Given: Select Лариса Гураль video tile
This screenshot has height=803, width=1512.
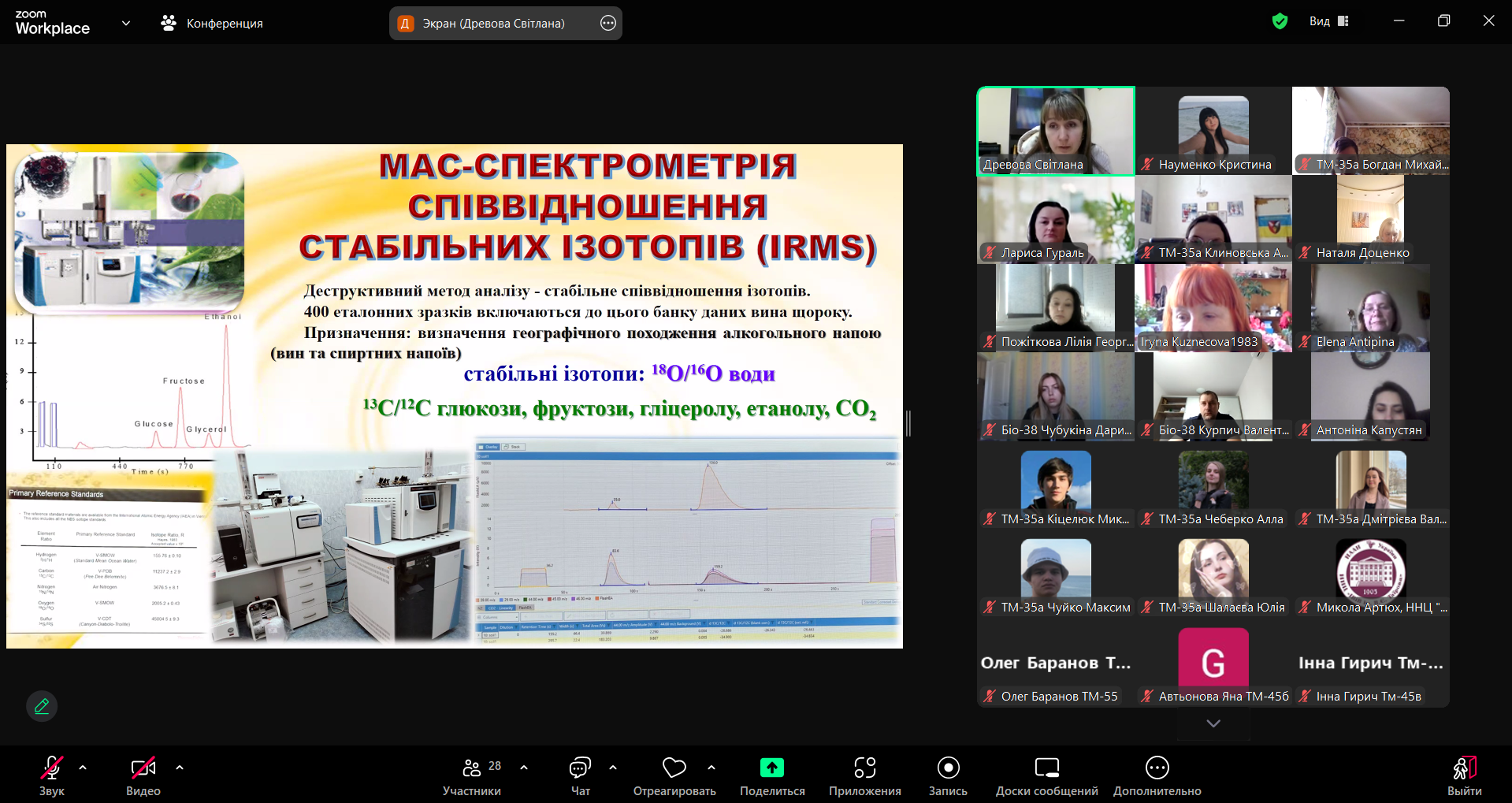Looking at the screenshot, I should click(1056, 219).
